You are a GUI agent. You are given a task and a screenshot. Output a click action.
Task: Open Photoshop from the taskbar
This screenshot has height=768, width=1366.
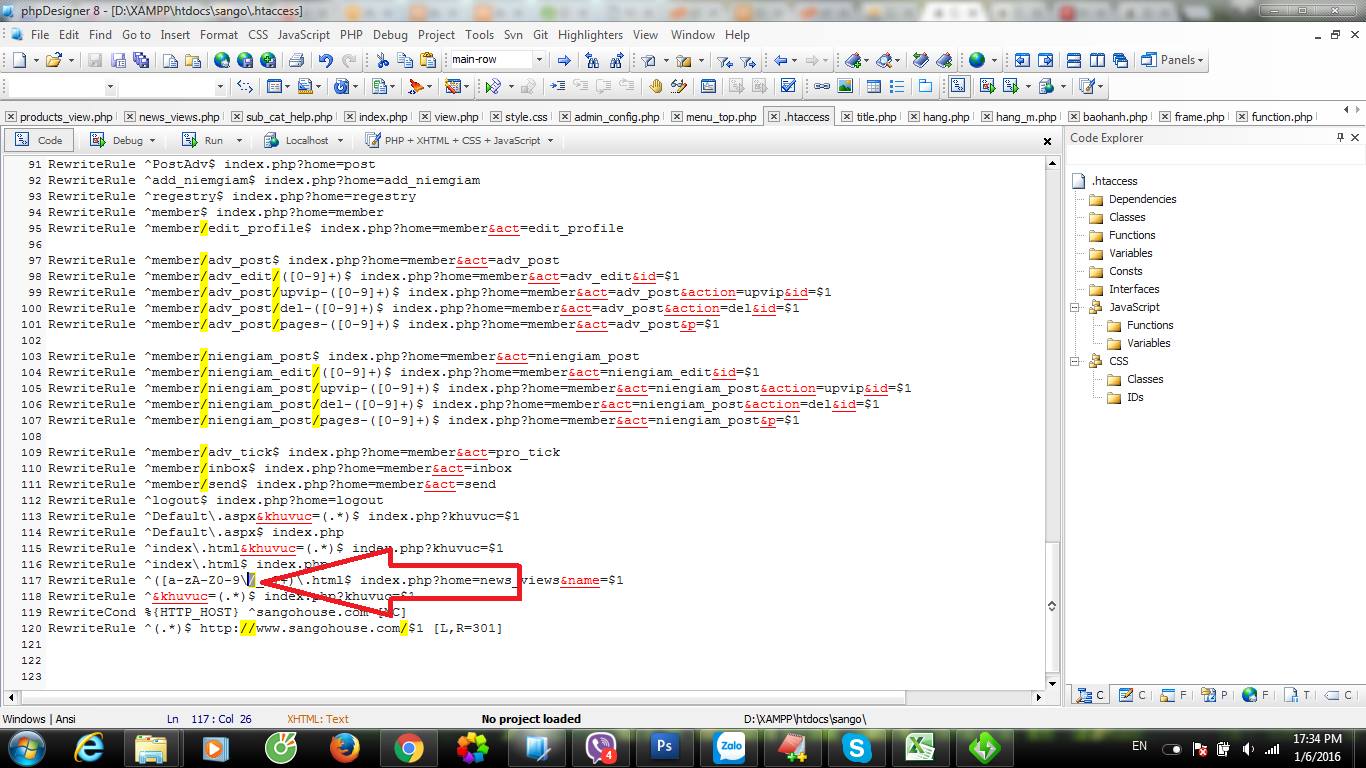click(x=665, y=747)
